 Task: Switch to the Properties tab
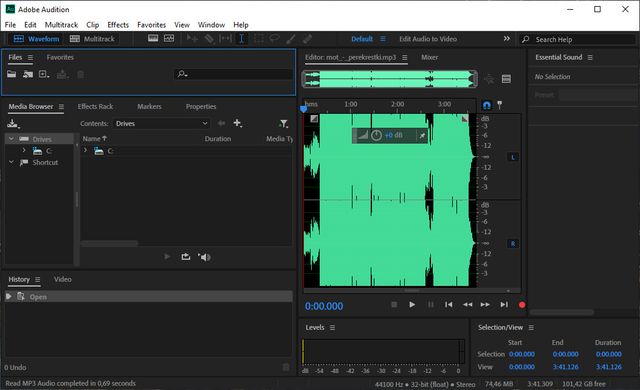[201, 106]
